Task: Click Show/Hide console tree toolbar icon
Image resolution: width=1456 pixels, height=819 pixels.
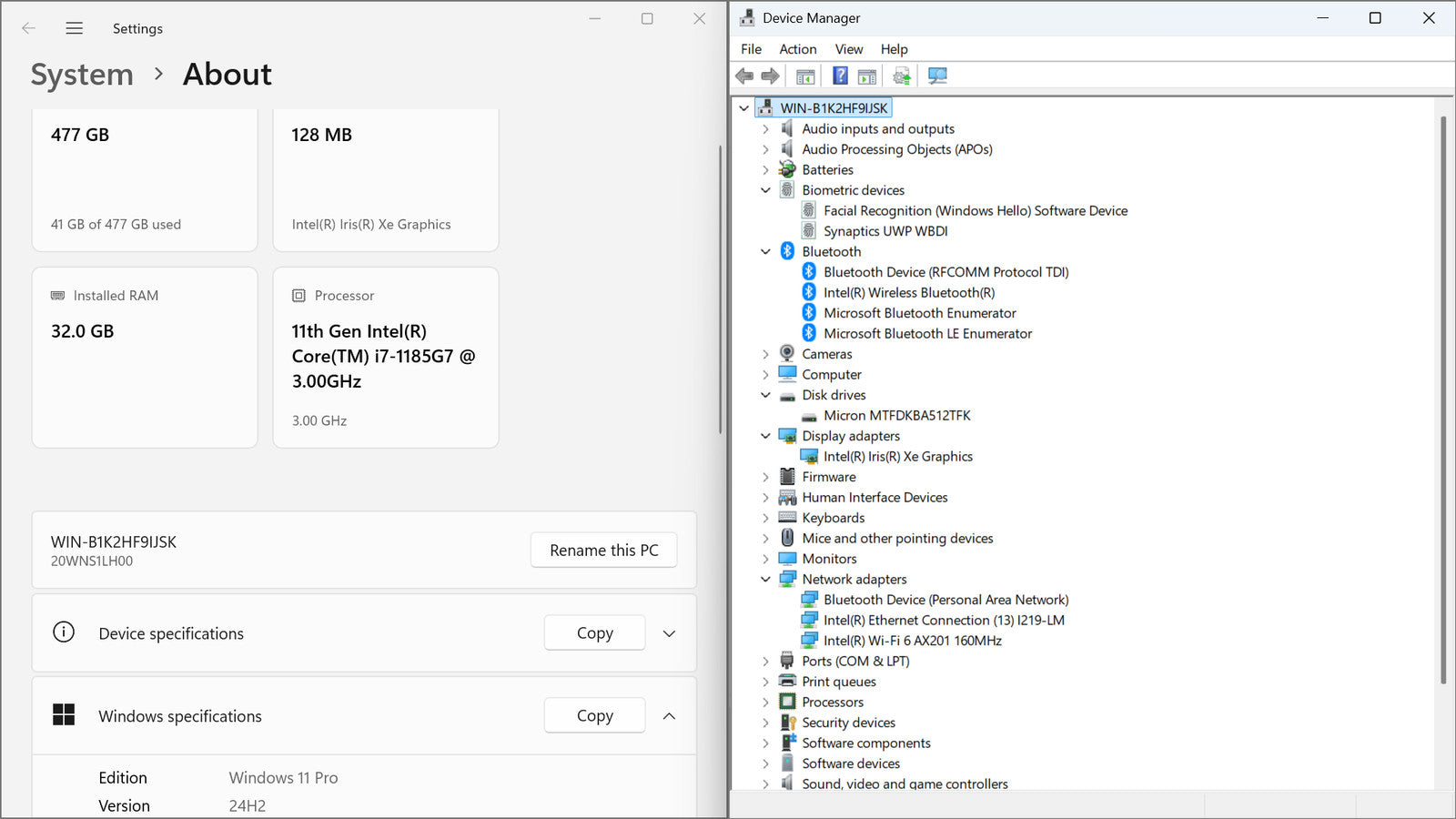Action: click(805, 76)
